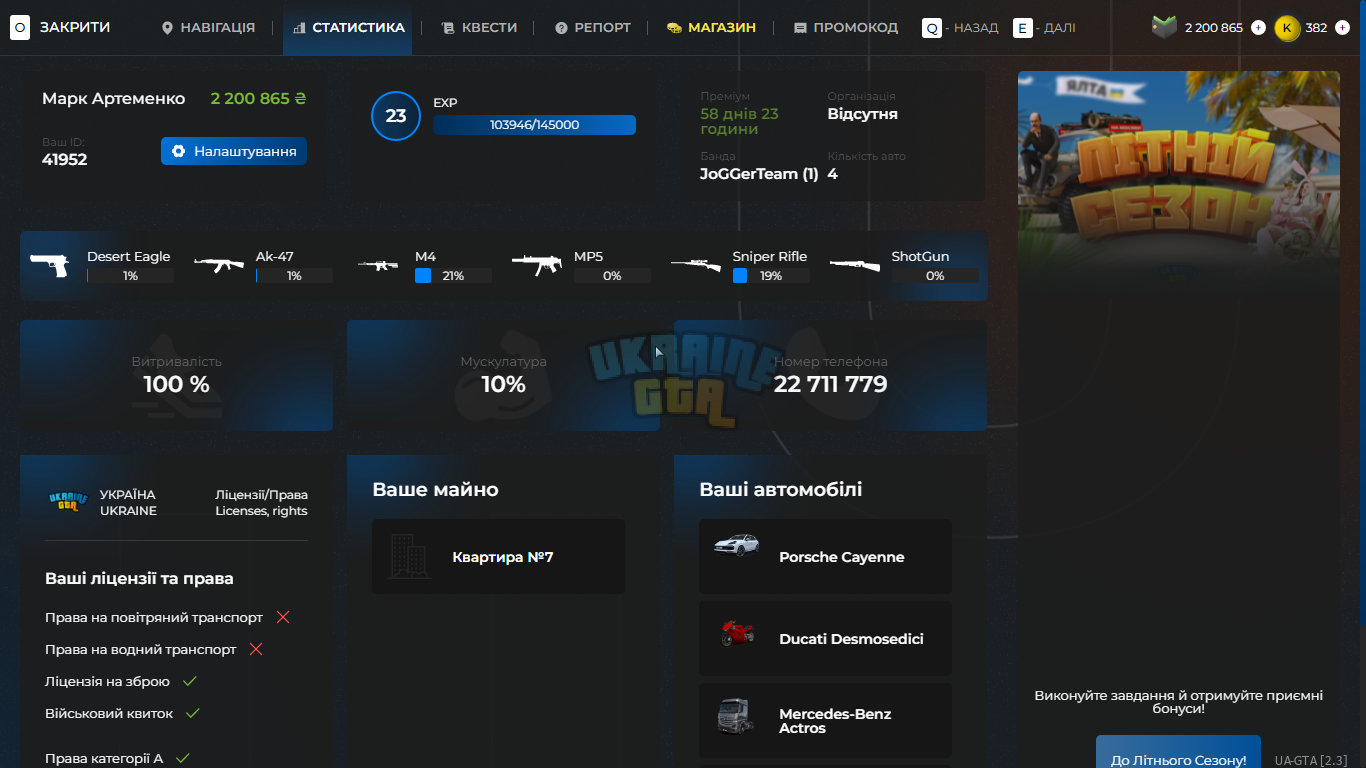The image size is (1366, 768).
Task: Click the НАЗАД navigation label
Action: coord(976,28)
